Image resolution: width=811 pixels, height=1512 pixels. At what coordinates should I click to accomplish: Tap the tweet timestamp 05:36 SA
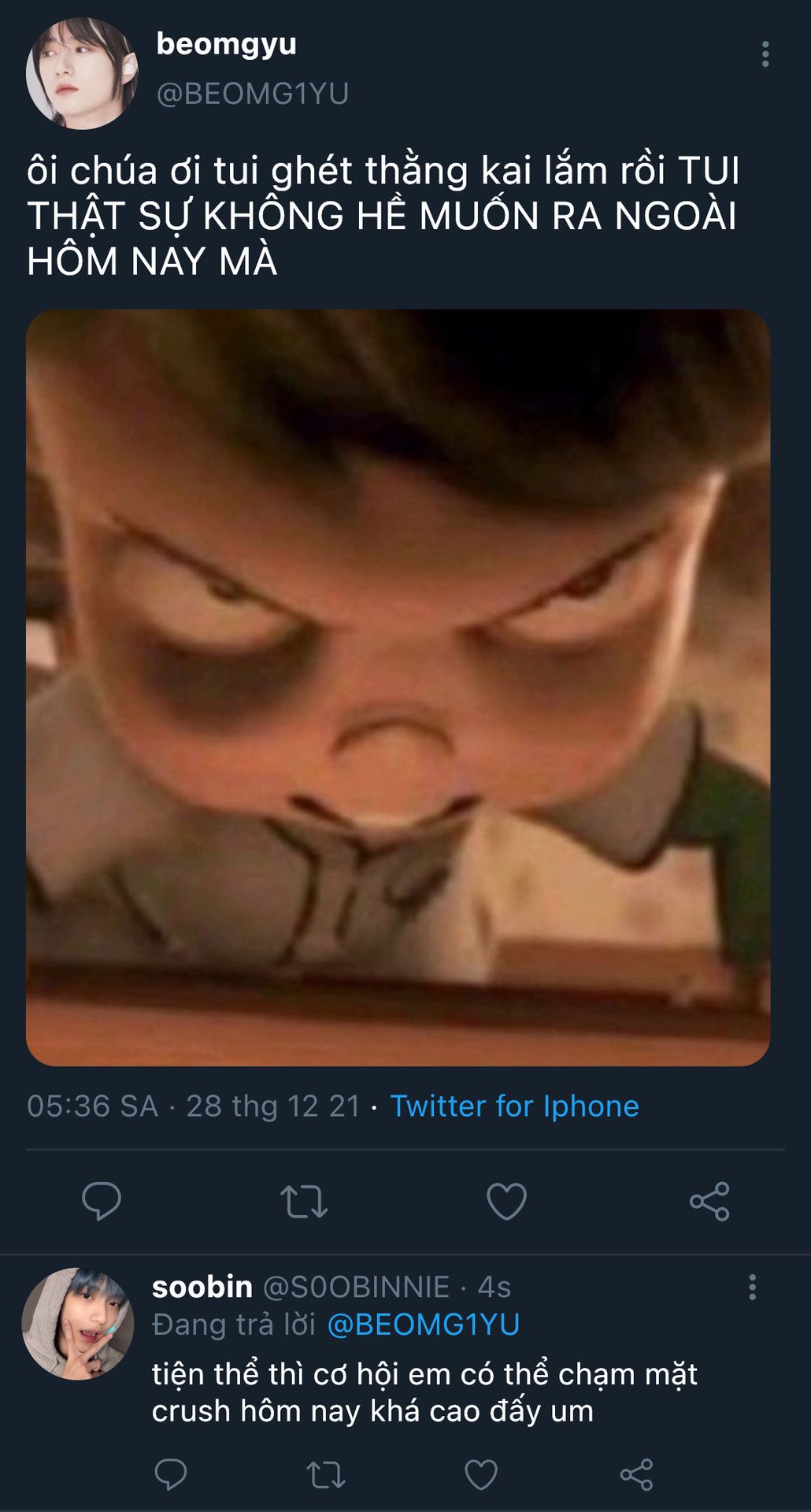tap(92, 1106)
